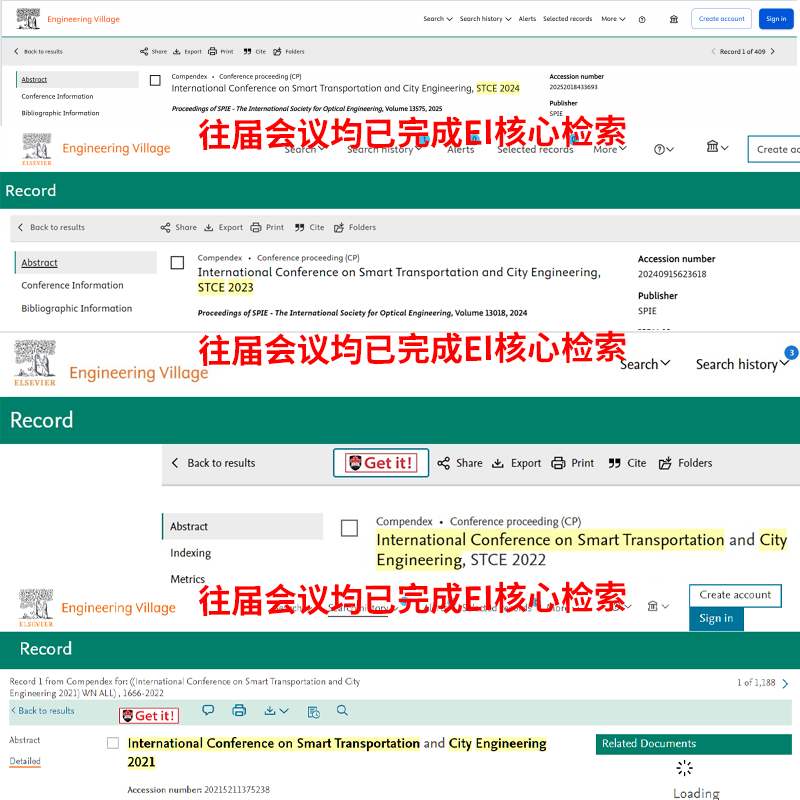Image resolution: width=800 pixels, height=800 pixels.
Task: Tick the checkbox beside the STCE 2023 record title
Action: pyautogui.click(x=177, y=263)
